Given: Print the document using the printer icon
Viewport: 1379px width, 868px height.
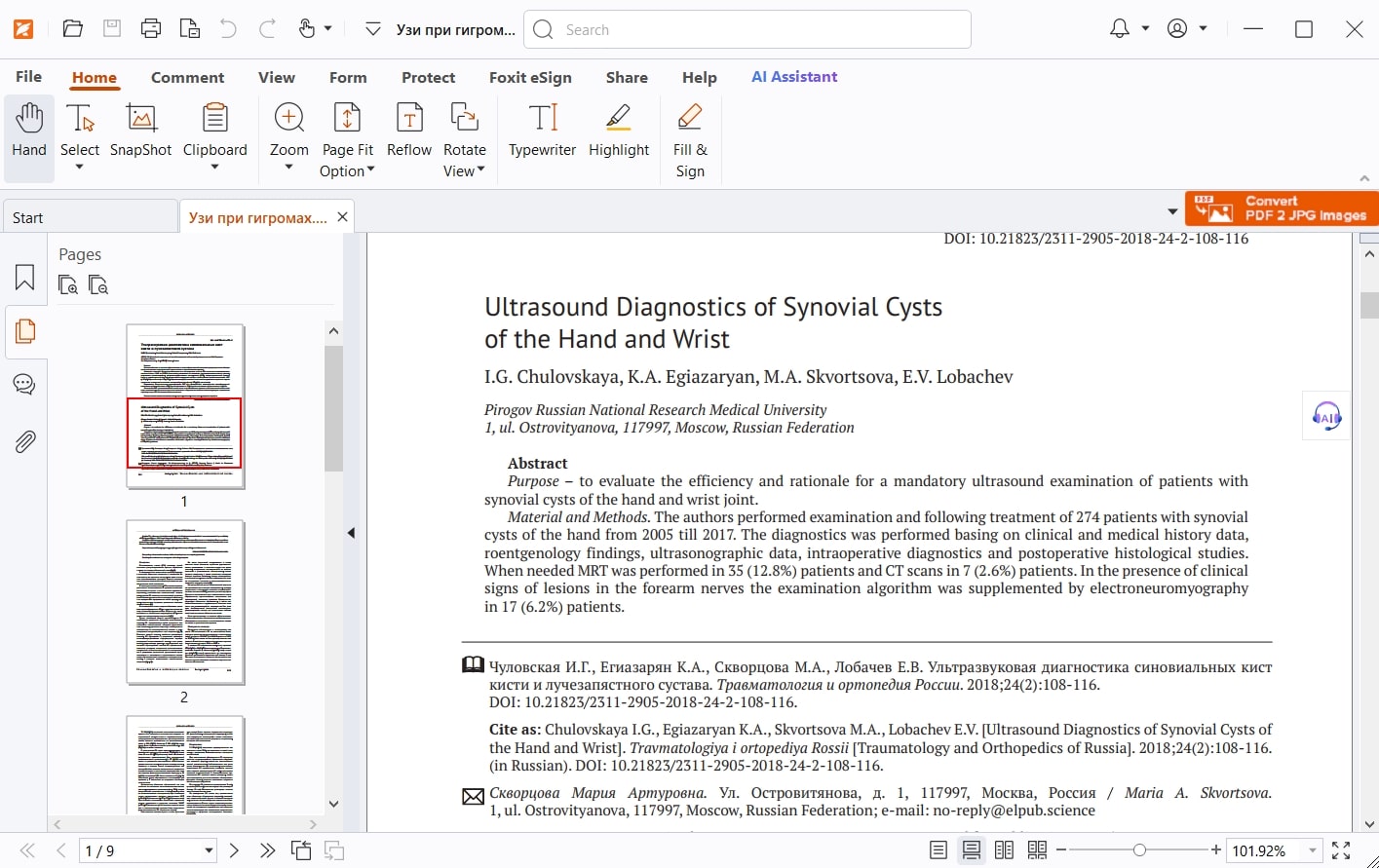Looking at the screenshot, I should (151, 29).
